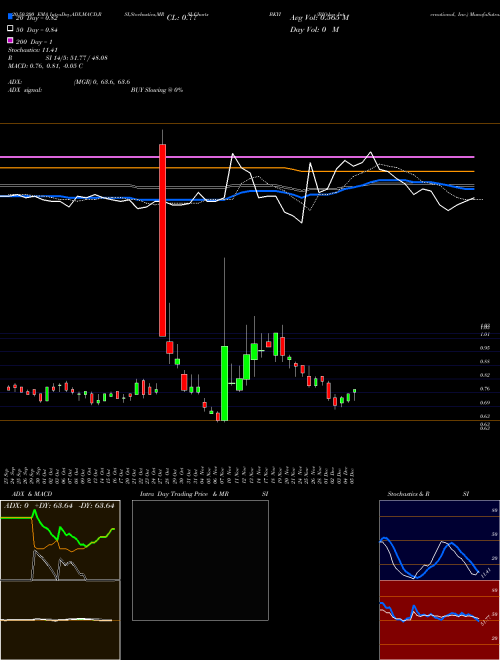500x660 pixels.
Task: Click the 0.76 price axis label
Action: (x=485, y=389)
